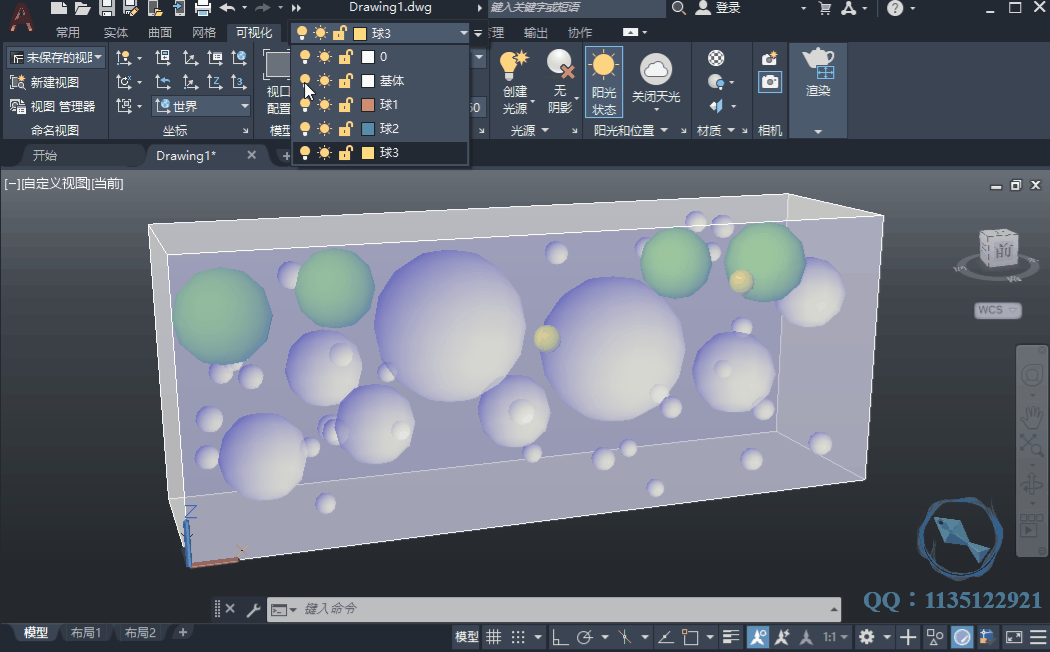Screen dimensions: 1050x652
Task: Click the Print icon in quick access toolbar
Action: click(x=203, y=8)
